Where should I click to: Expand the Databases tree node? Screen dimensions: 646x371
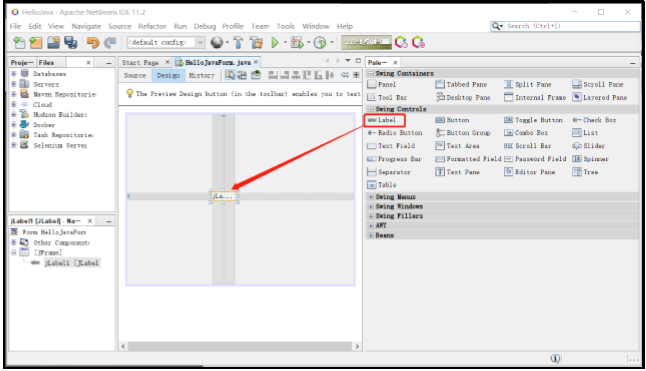click(x=14, y=74)
